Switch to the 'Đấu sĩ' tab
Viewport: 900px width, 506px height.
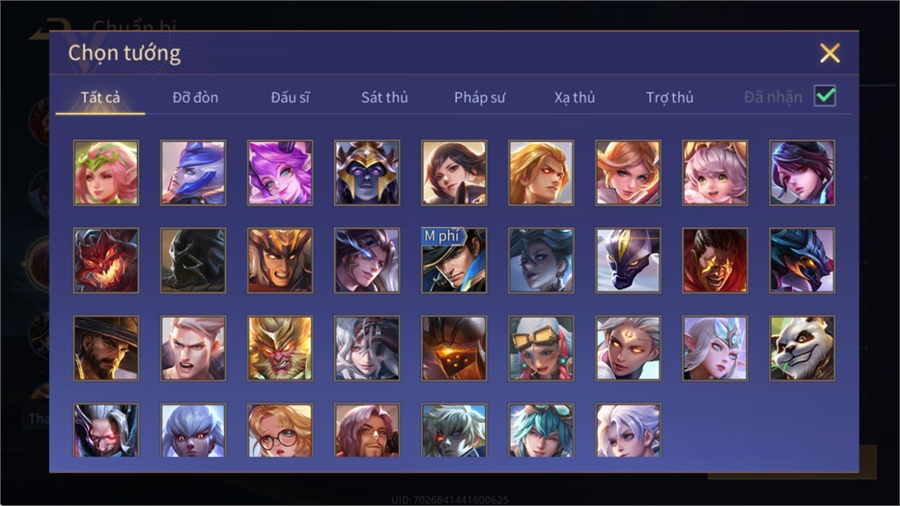(x=290, y=97)
